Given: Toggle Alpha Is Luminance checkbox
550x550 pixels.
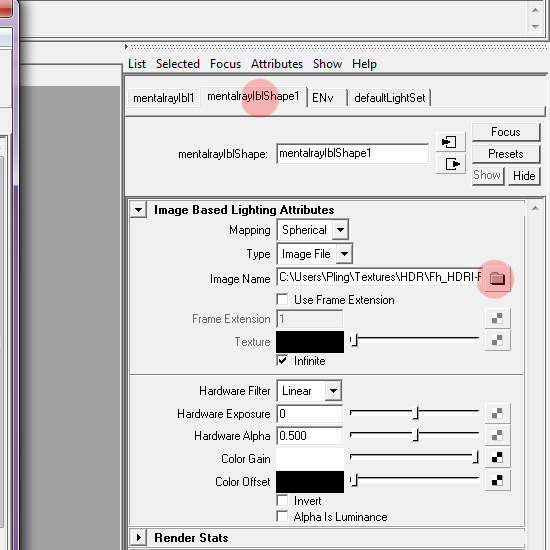Looking at the screenshot, I should [x=282, y=516].
